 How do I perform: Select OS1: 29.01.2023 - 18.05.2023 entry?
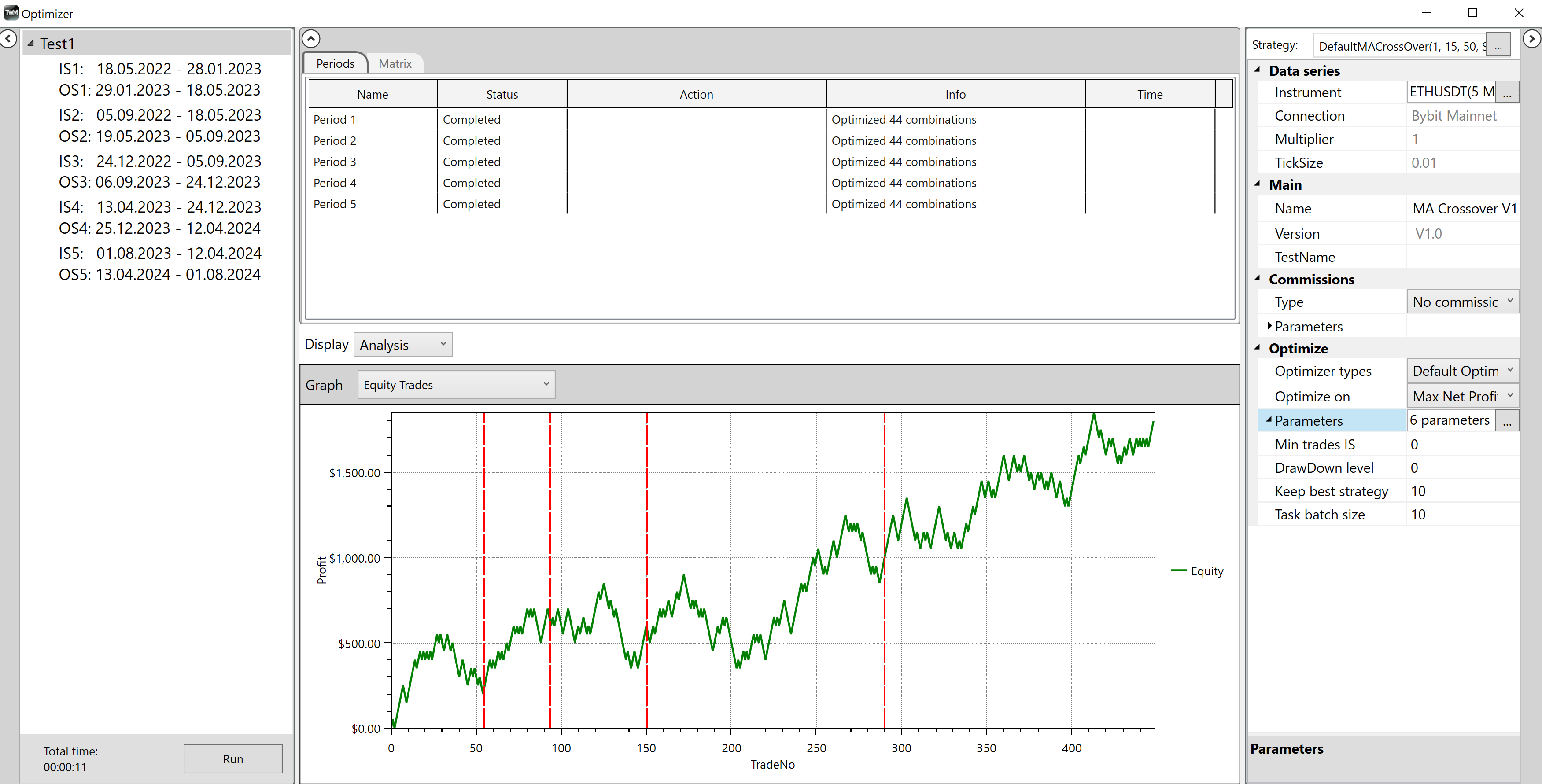point(160,90)
